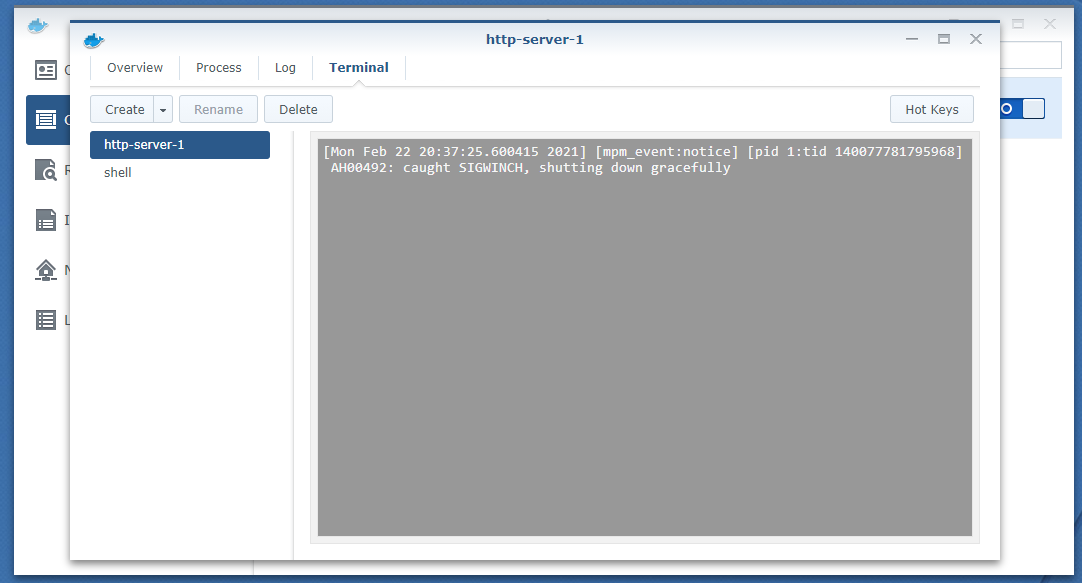This screenshot has height=583, width=1082.
Task: Minimize the http-server-1 window
Action: pyautogui.click(x=912, y=39)
